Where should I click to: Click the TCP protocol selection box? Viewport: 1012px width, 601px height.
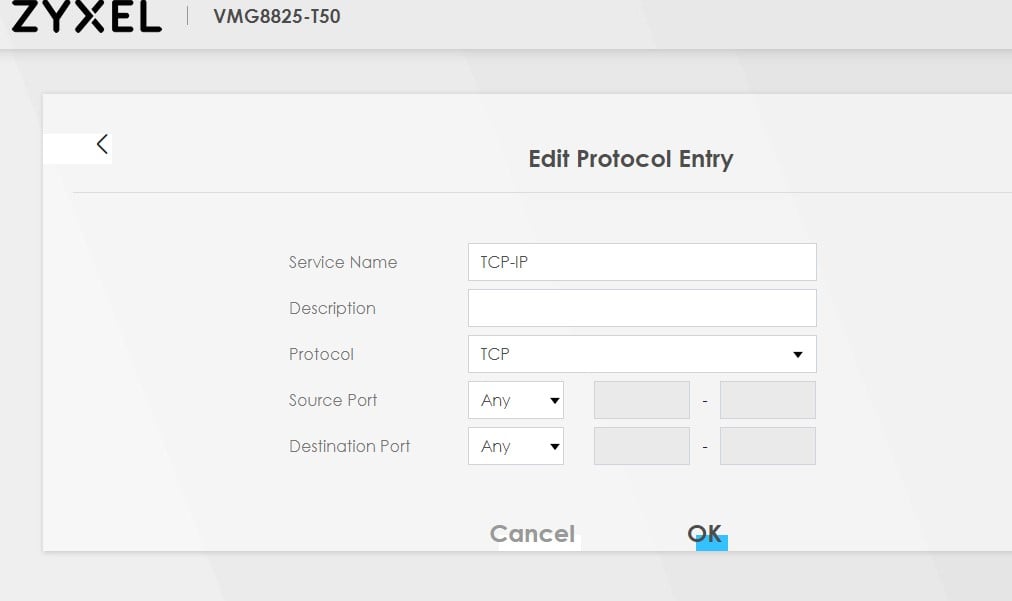click(641, 354)
